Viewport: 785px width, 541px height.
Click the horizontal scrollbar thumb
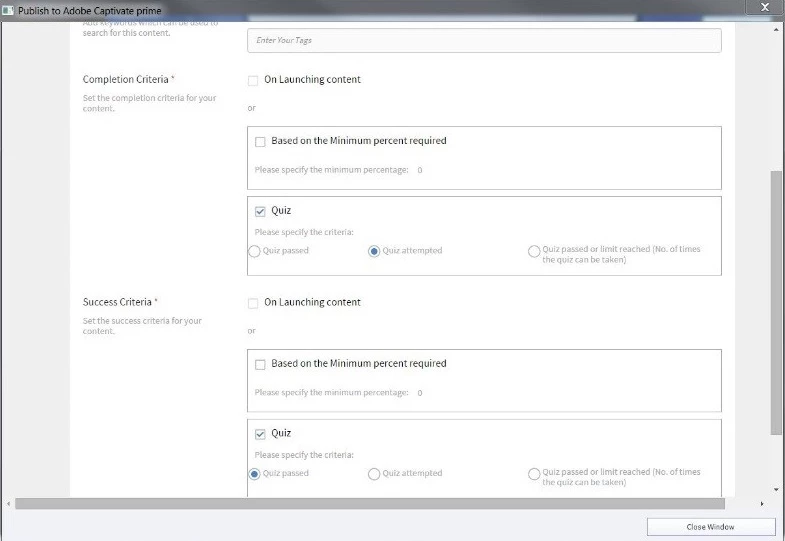(x=370, y=503)
